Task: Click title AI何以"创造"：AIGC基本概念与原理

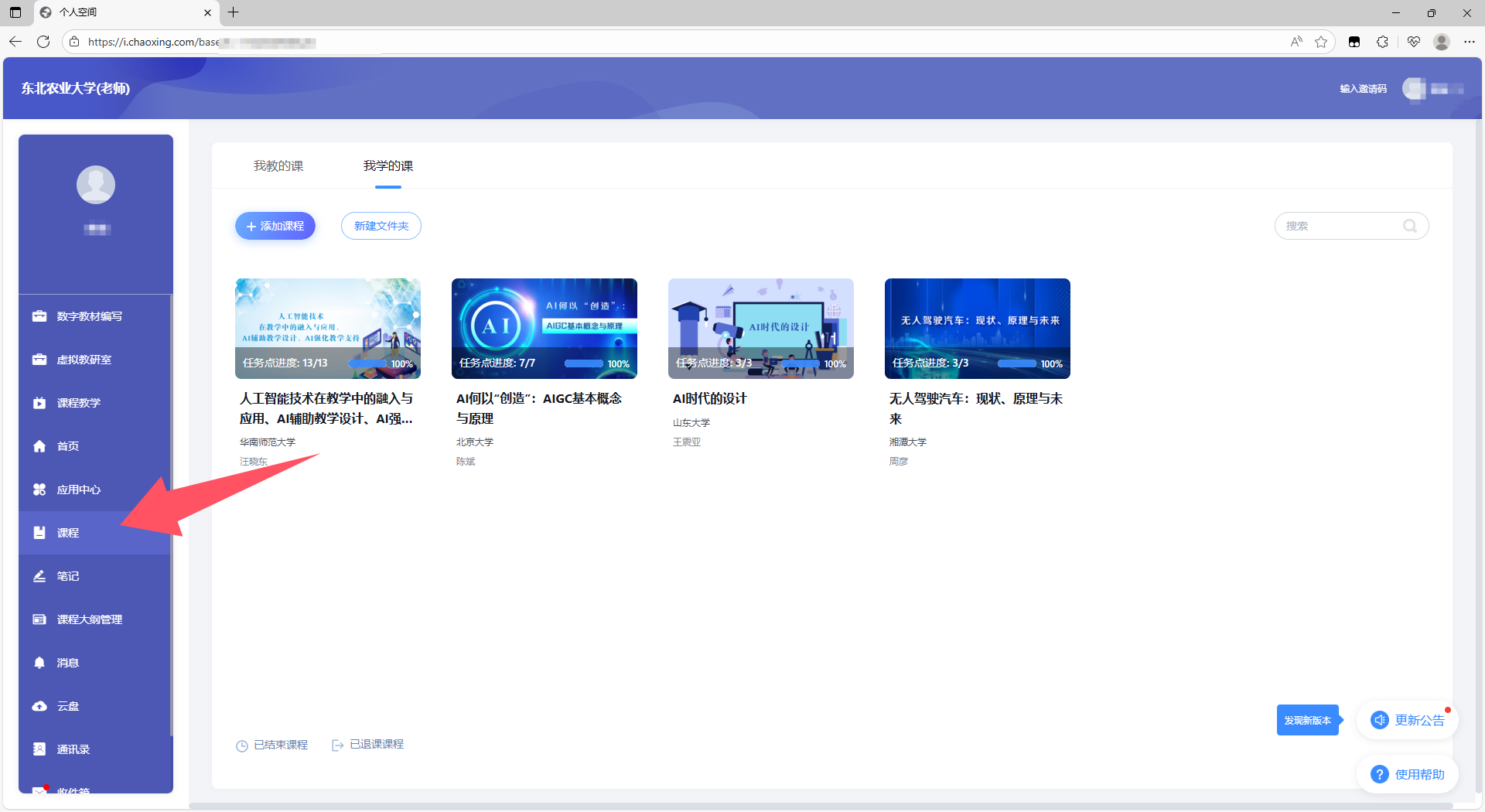Action: tap(539, 409)
